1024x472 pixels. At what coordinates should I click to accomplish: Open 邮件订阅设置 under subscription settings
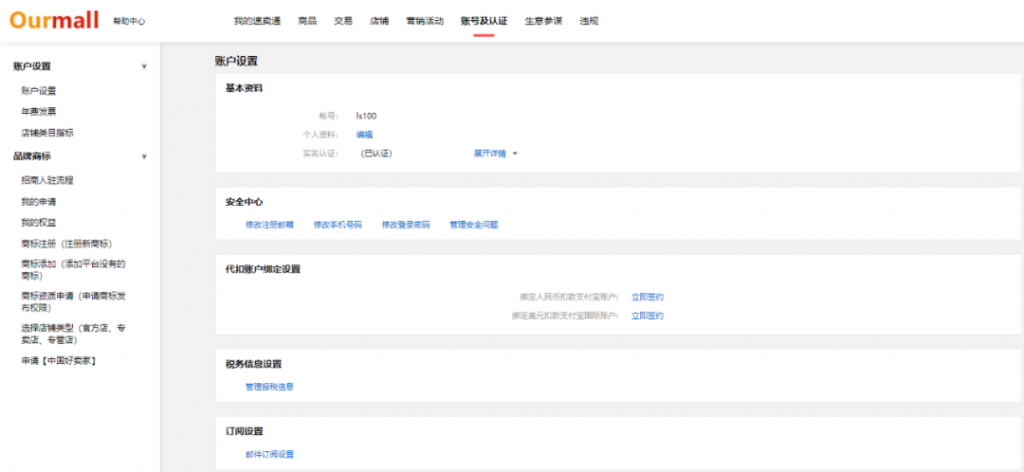pyautogui.click(x=270, y=454)
